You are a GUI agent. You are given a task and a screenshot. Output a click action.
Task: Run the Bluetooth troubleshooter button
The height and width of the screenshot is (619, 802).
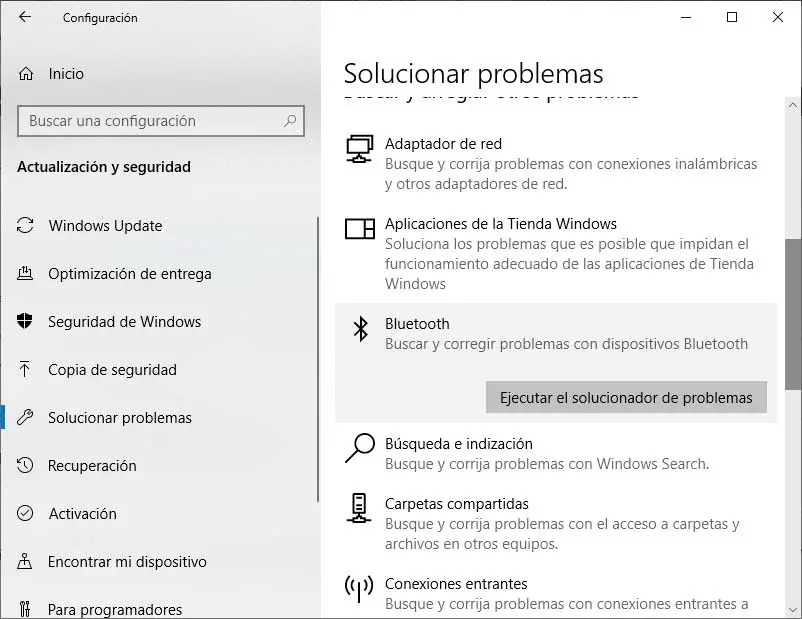point(626,397)
